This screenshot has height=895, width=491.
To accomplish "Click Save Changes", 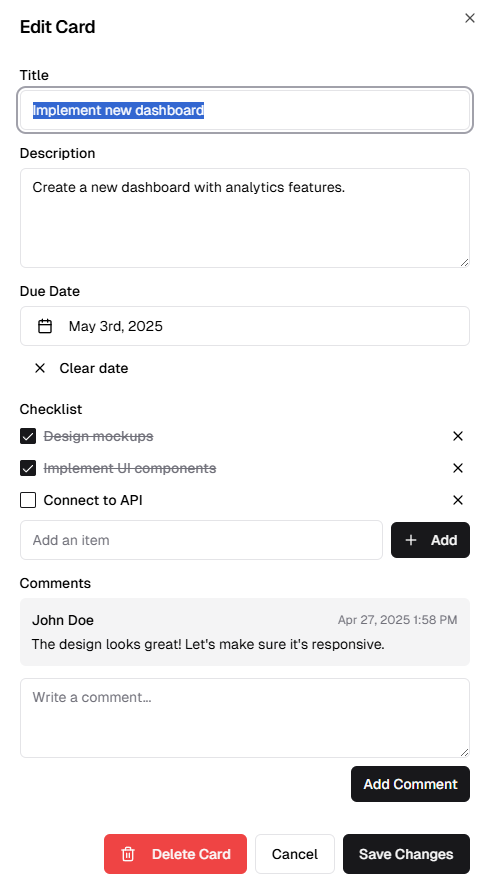I will click(406, 854).
